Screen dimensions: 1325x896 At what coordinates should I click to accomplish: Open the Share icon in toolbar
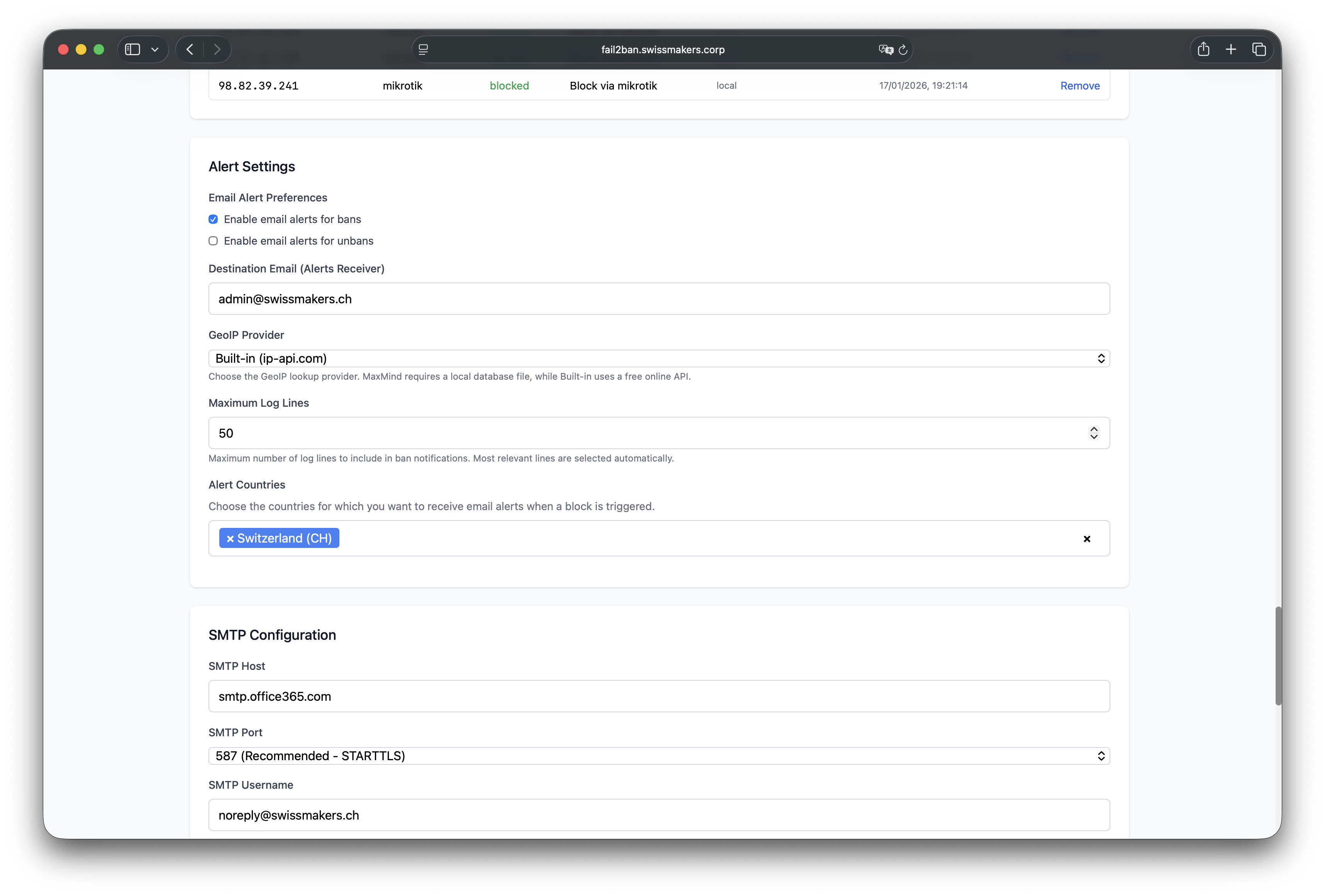click(x=1203, y=50)
